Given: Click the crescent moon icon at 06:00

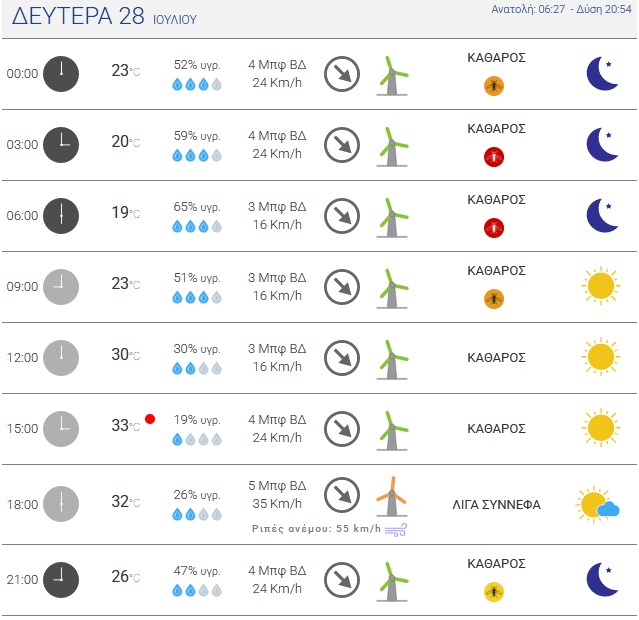Looking at the screenshot, I should tap(602, 216).
